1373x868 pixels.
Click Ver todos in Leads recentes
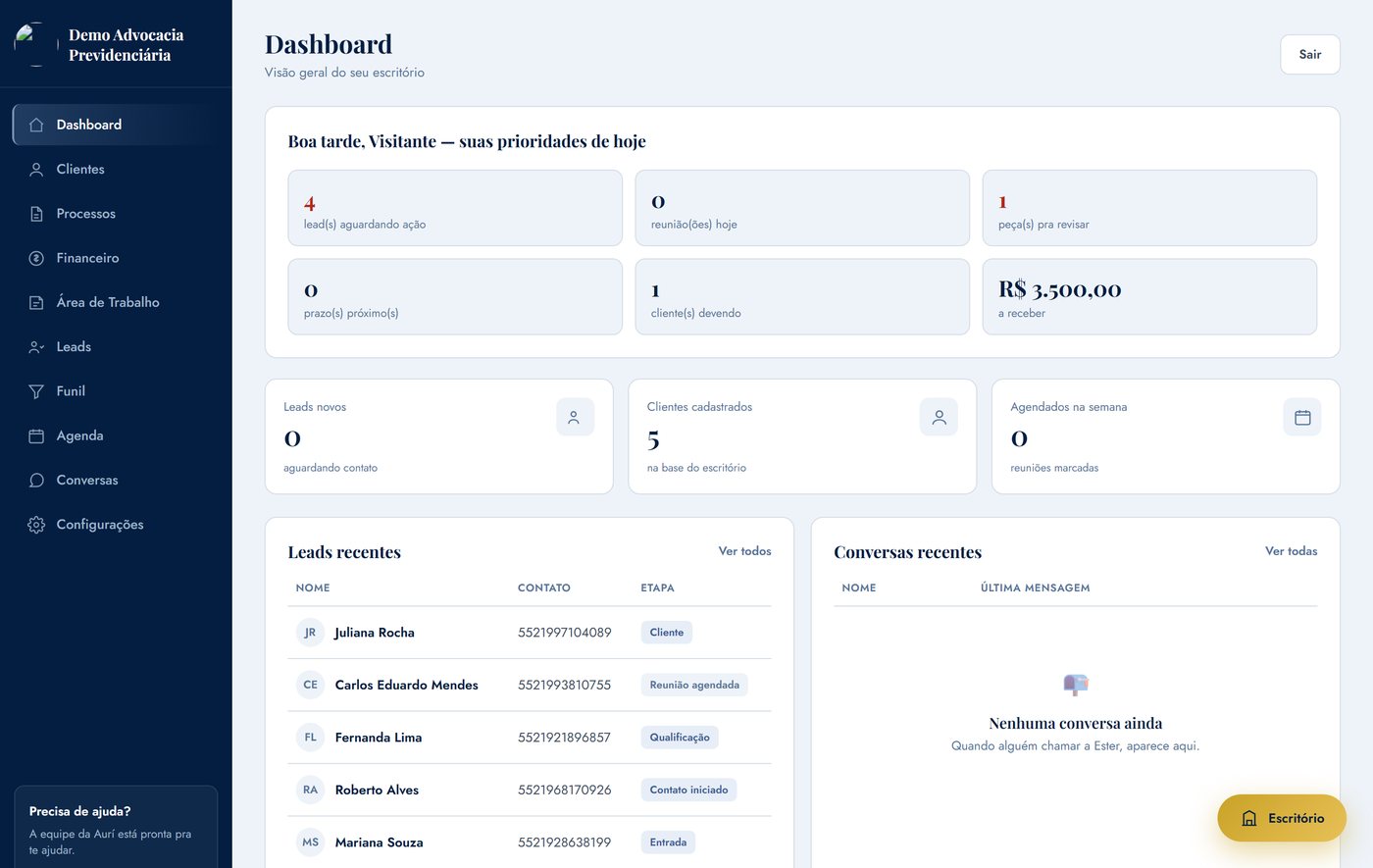[x=745, y=551]
